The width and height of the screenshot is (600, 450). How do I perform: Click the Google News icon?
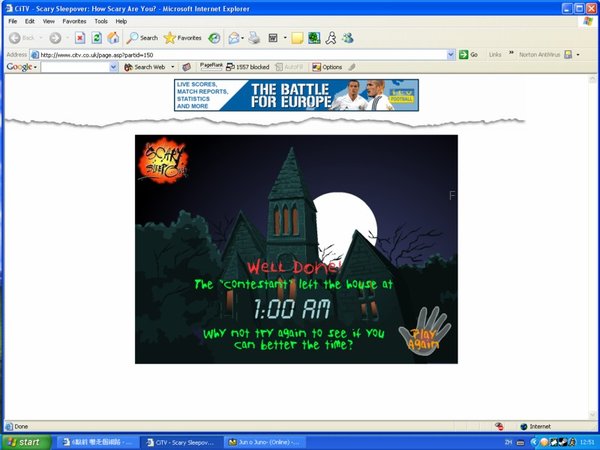click(186, 67)
